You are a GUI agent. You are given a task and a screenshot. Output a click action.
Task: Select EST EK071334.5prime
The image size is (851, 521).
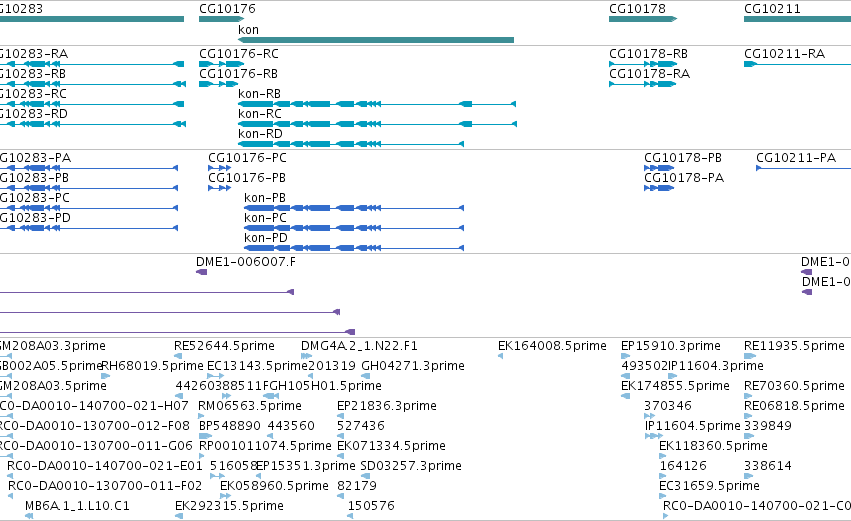point(391,447)
